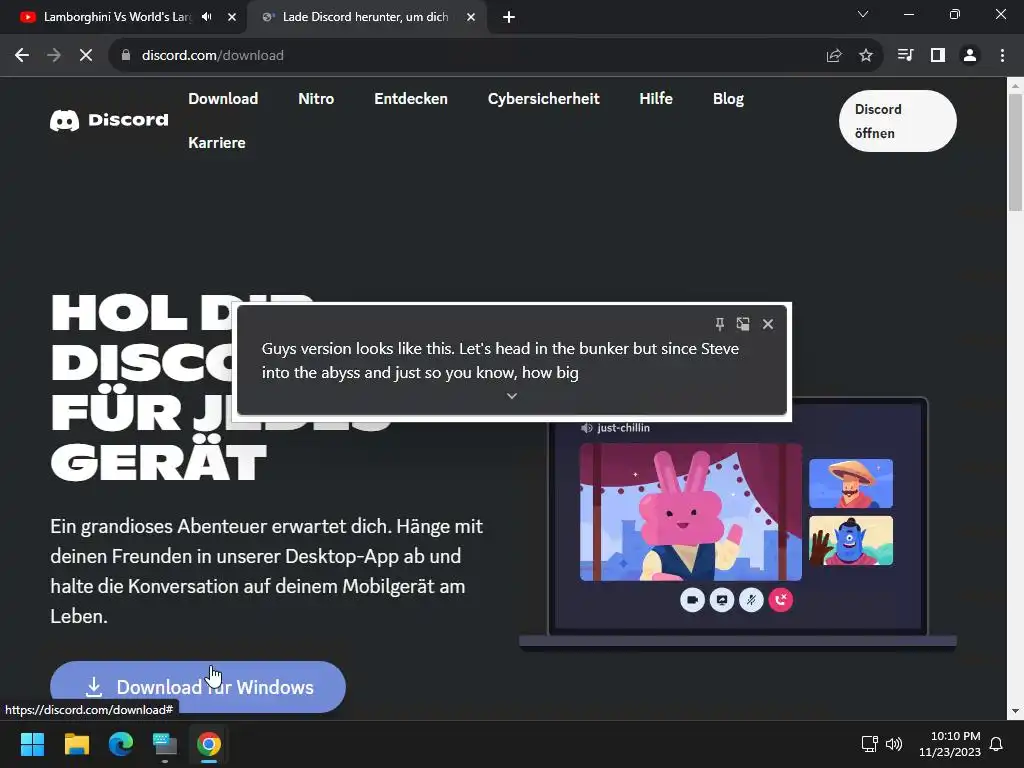
Task: Open the tab search dropdown arrow
Action: click(x=863, y=14)
